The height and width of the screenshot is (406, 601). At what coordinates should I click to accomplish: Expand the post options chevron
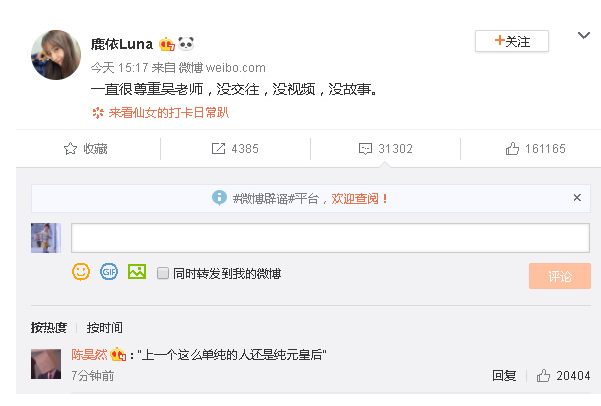(584, 37)
